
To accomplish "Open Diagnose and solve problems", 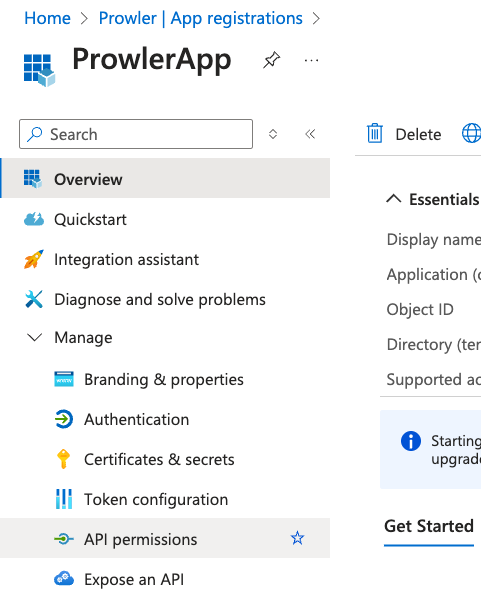I will [165, 299].
